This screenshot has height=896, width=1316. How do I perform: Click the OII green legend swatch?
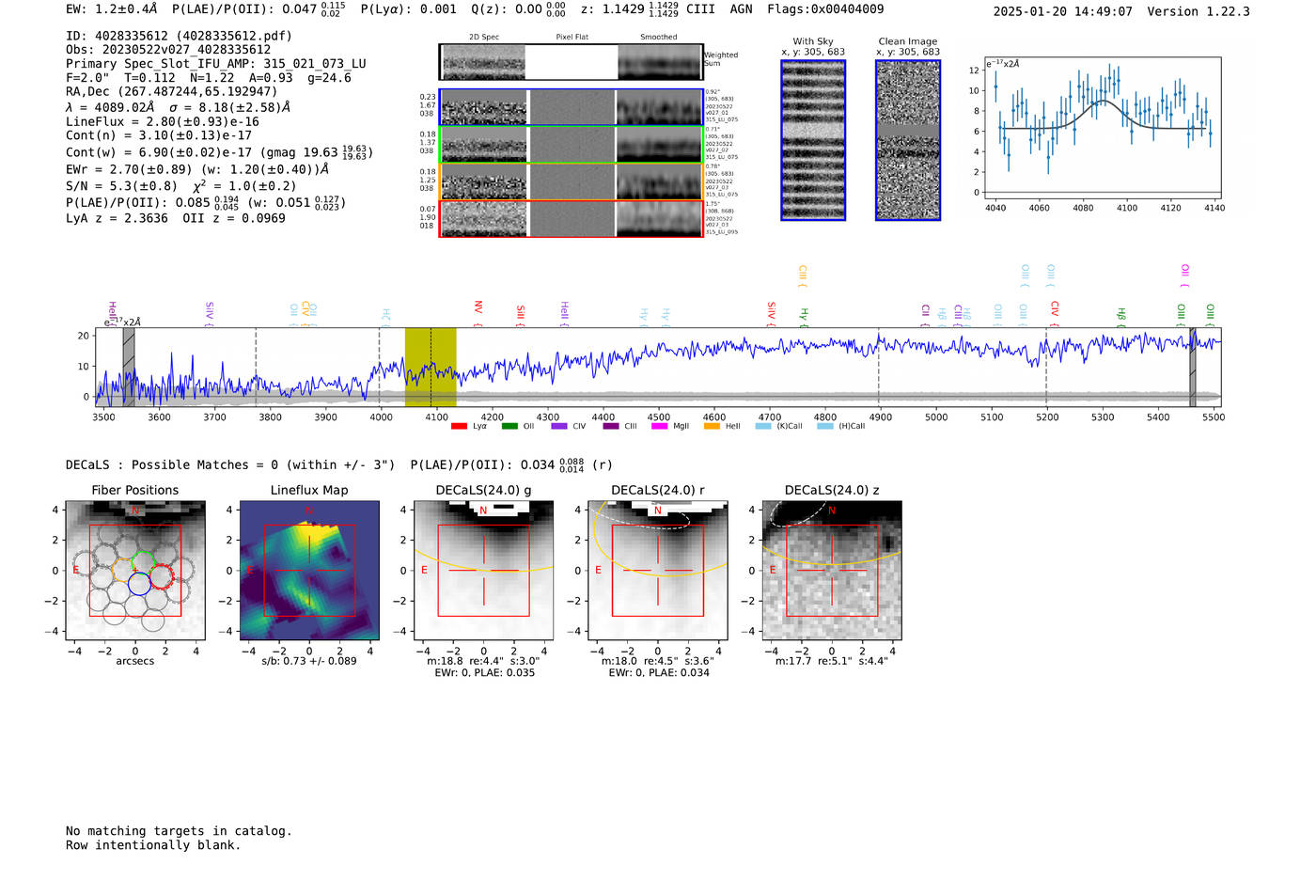pos(509,426)
